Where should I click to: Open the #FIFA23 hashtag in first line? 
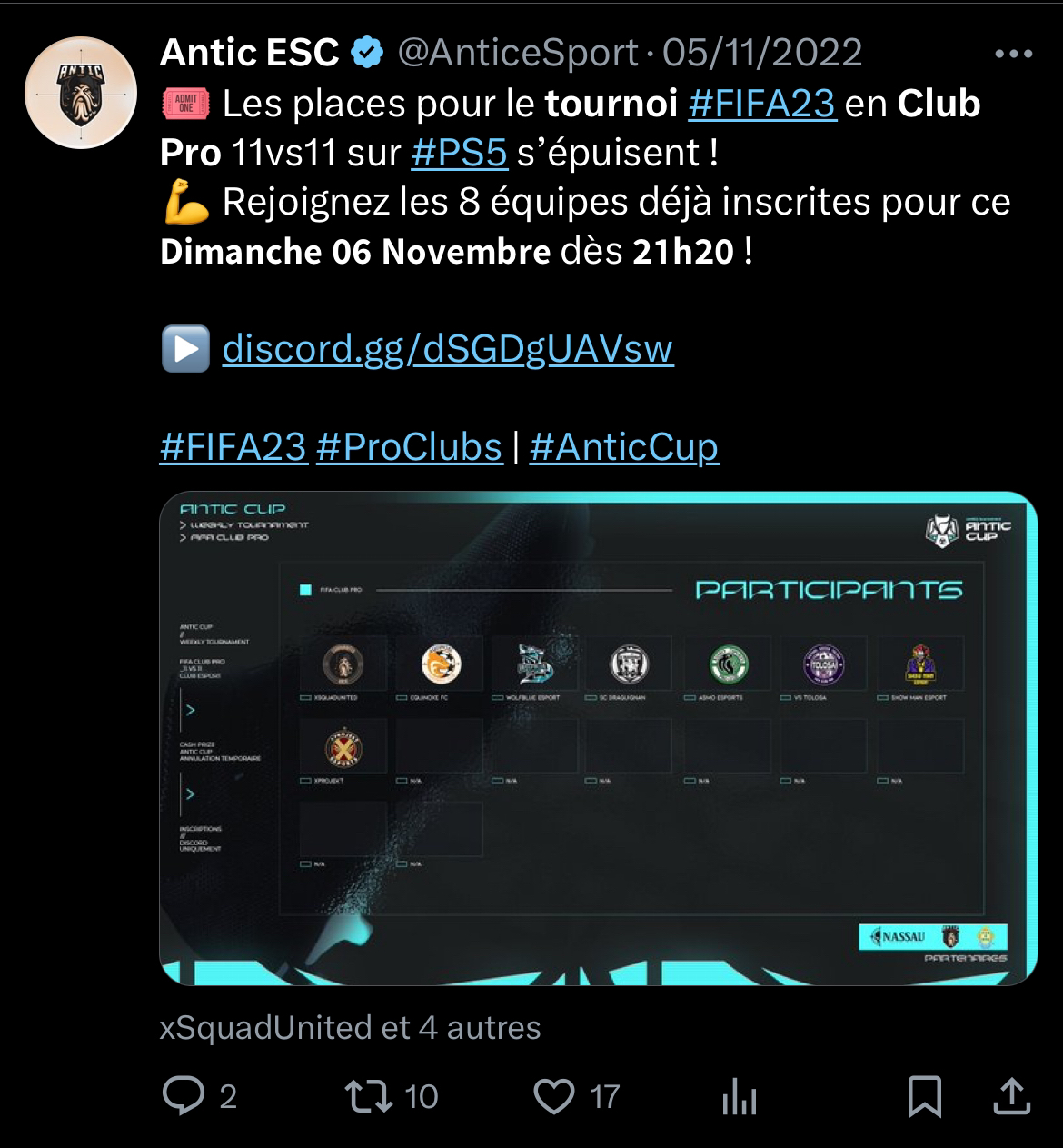(761, 104)
